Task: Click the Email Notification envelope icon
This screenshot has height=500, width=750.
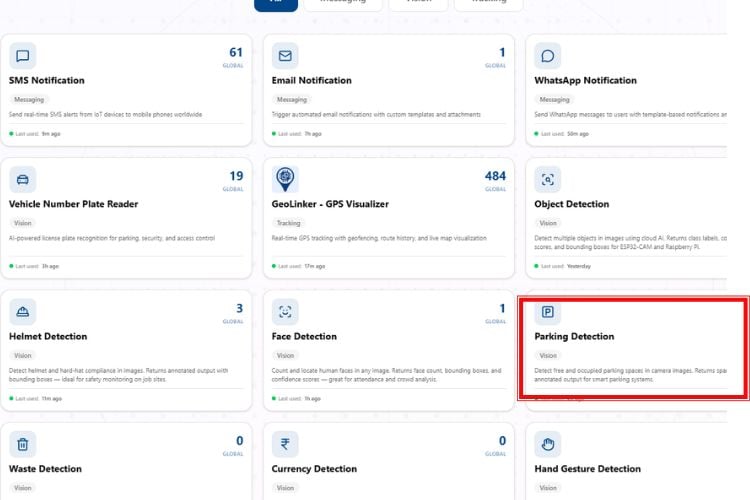Action: click(285, 56)
